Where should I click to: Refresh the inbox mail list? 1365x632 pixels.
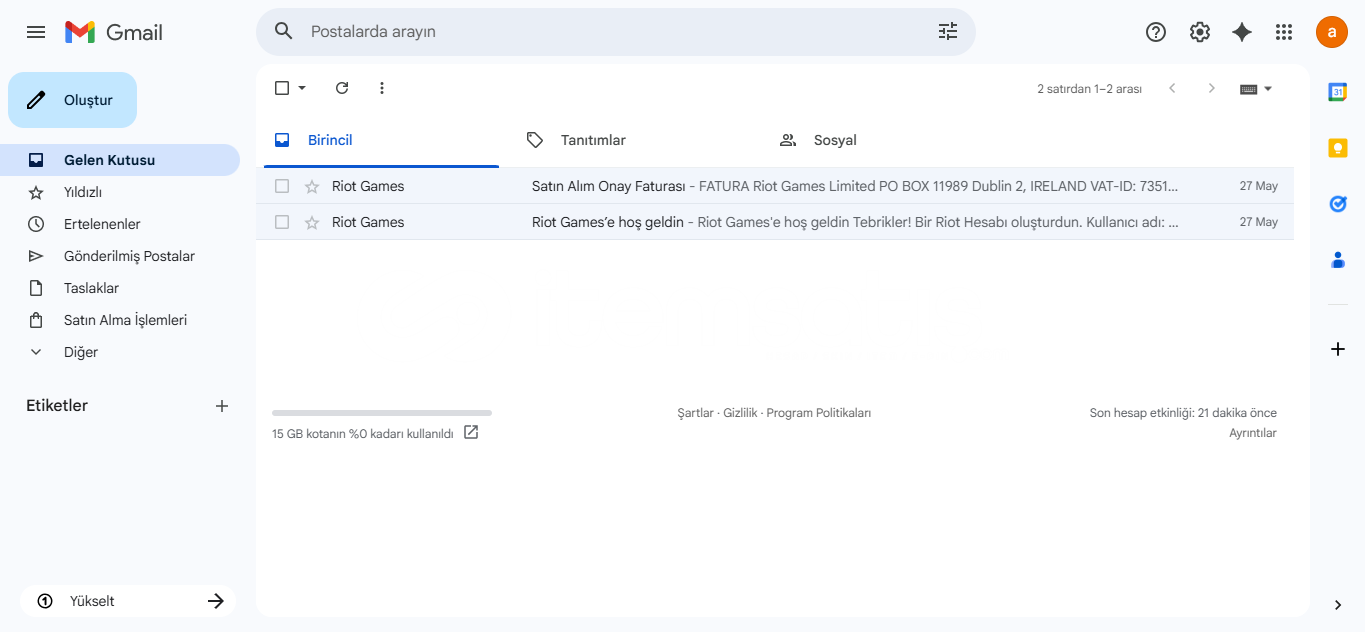click(342, 88)
